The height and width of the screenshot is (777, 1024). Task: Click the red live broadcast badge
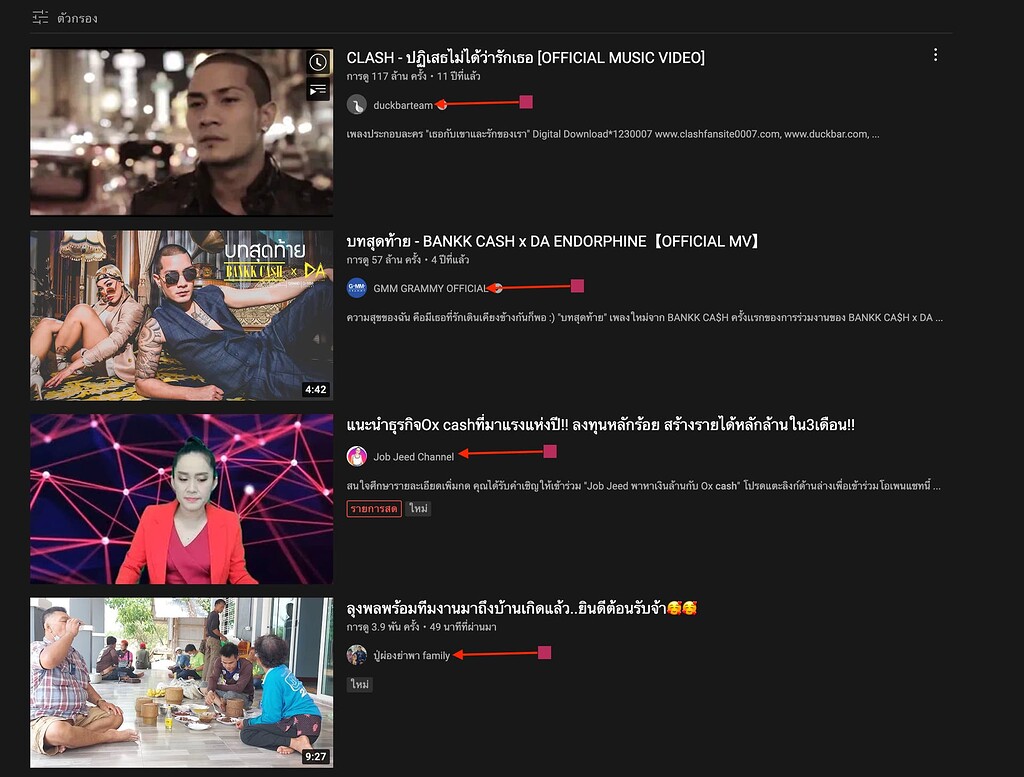click(x=374, y=509)
